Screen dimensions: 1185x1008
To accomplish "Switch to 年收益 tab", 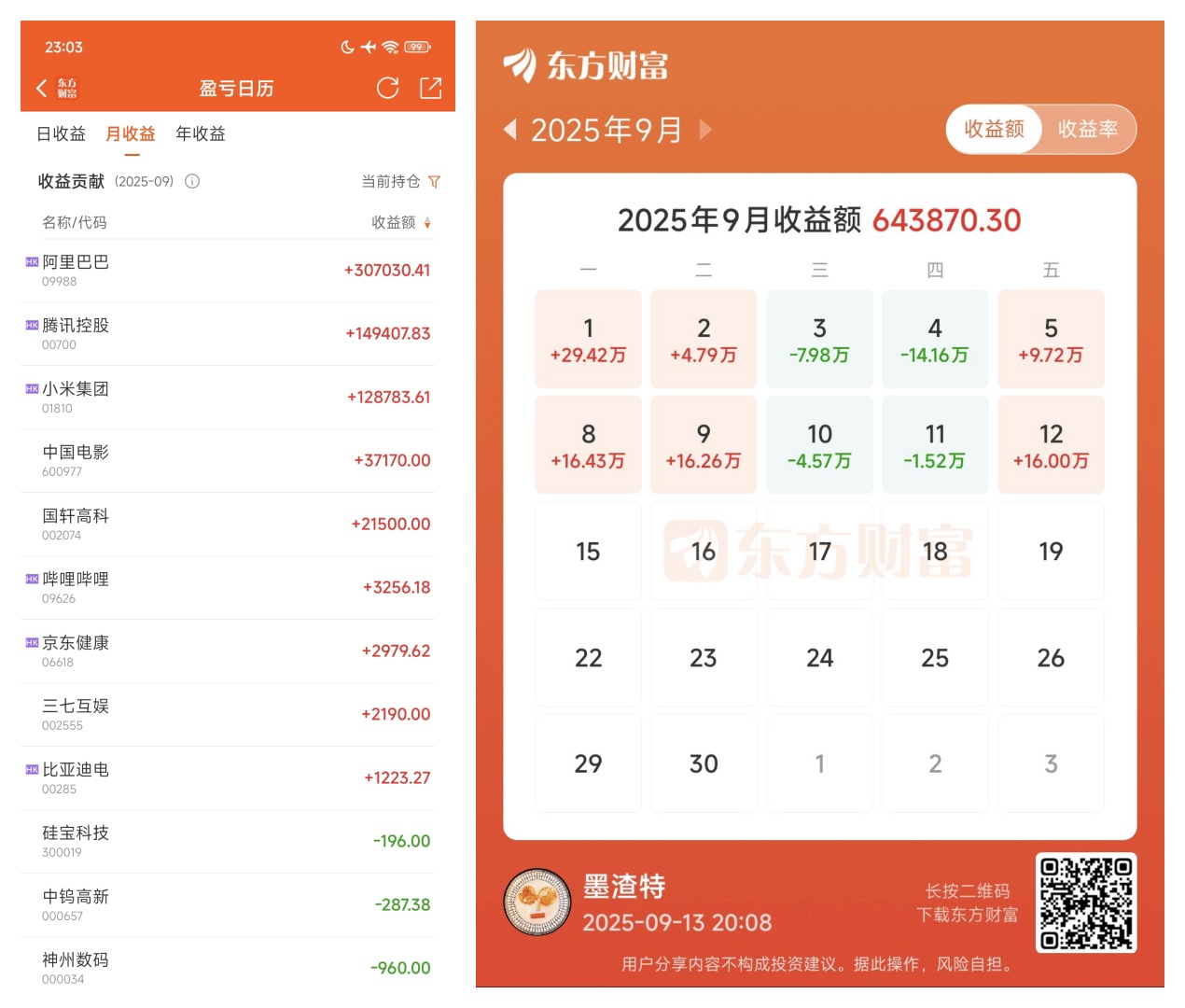I will coord(201,133).
